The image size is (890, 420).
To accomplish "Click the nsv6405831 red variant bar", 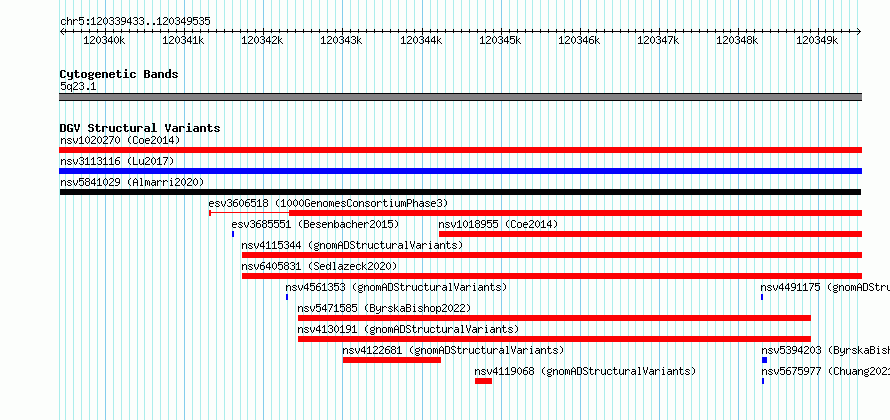I will click(552, 276).
